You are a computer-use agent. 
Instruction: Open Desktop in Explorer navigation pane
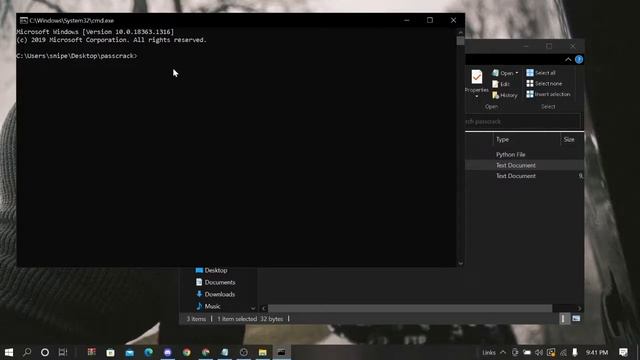coord(211,270)
